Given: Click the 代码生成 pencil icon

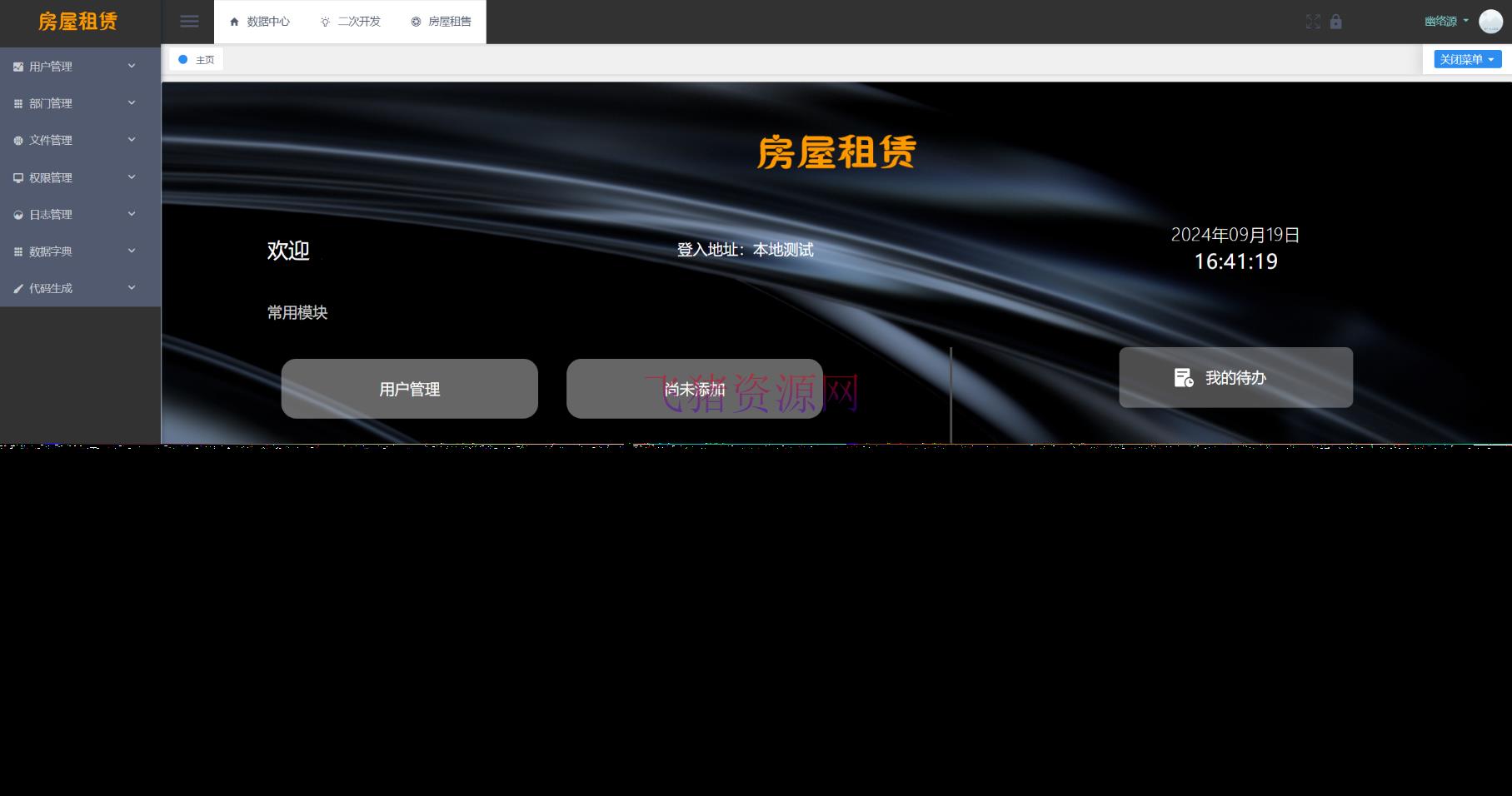Looking at the screenshot, I should pos(17,288).
